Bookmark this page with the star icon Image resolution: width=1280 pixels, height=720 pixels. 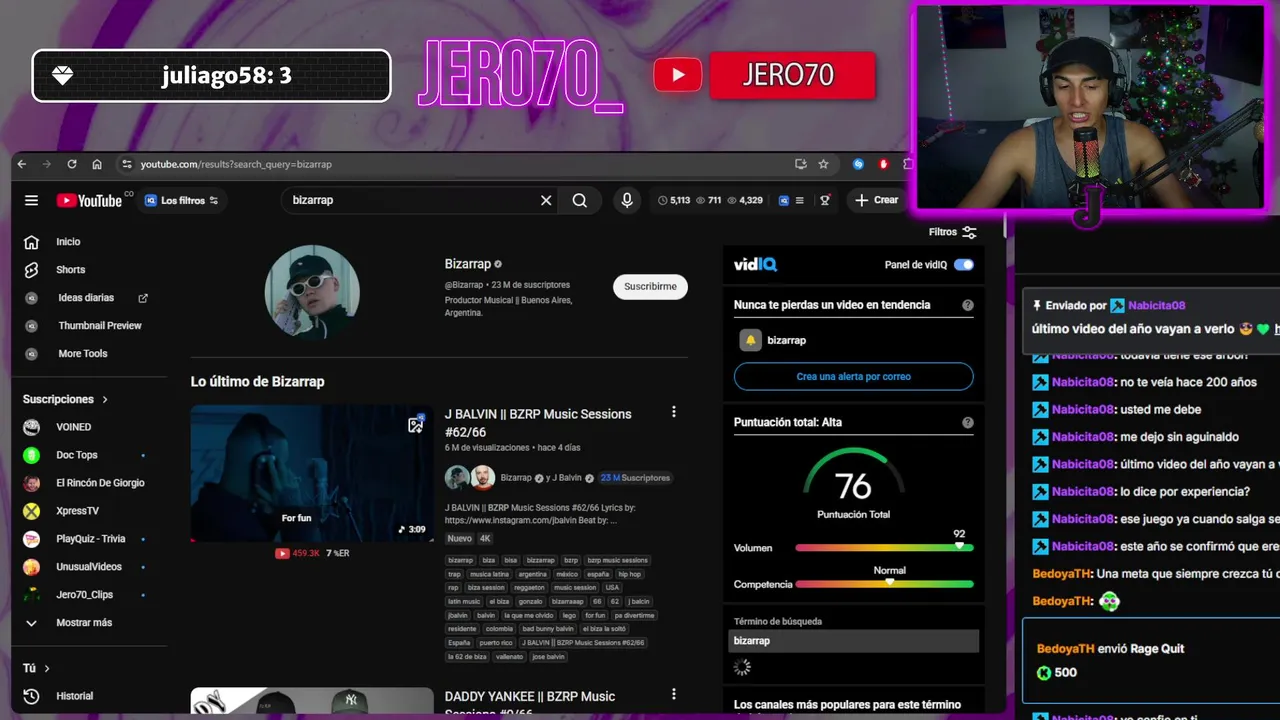click(823, 164)
